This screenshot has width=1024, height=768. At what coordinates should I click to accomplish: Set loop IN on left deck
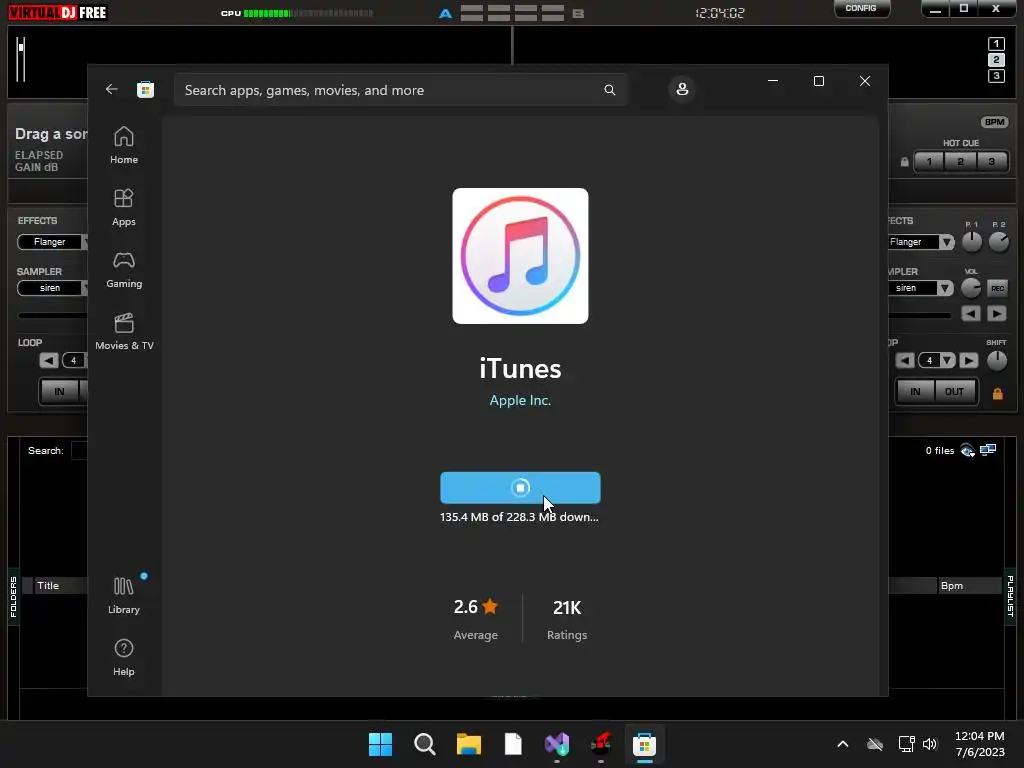[x=59, y=392]
